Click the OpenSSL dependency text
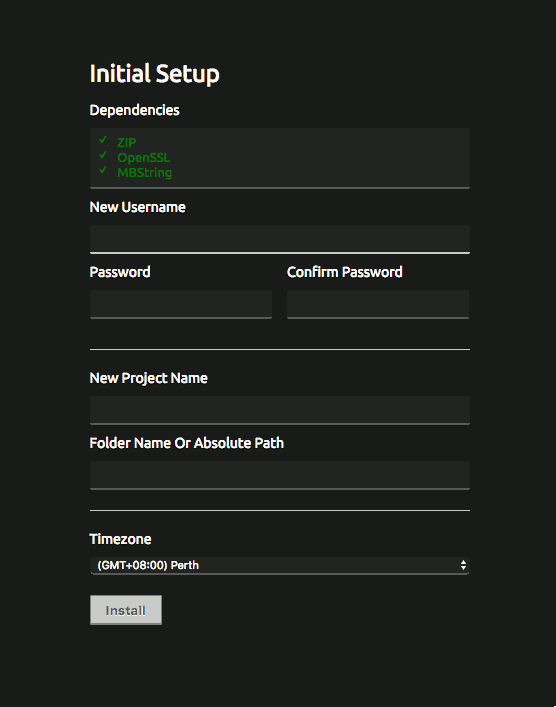556x707 pixels. click(143, 158)
